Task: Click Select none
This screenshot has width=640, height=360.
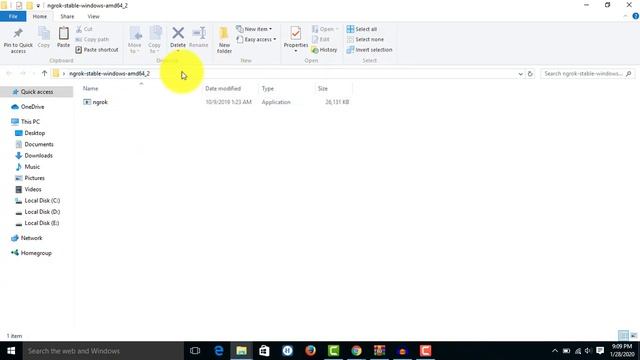Action: pyautogui.click(x=365, y=39)
